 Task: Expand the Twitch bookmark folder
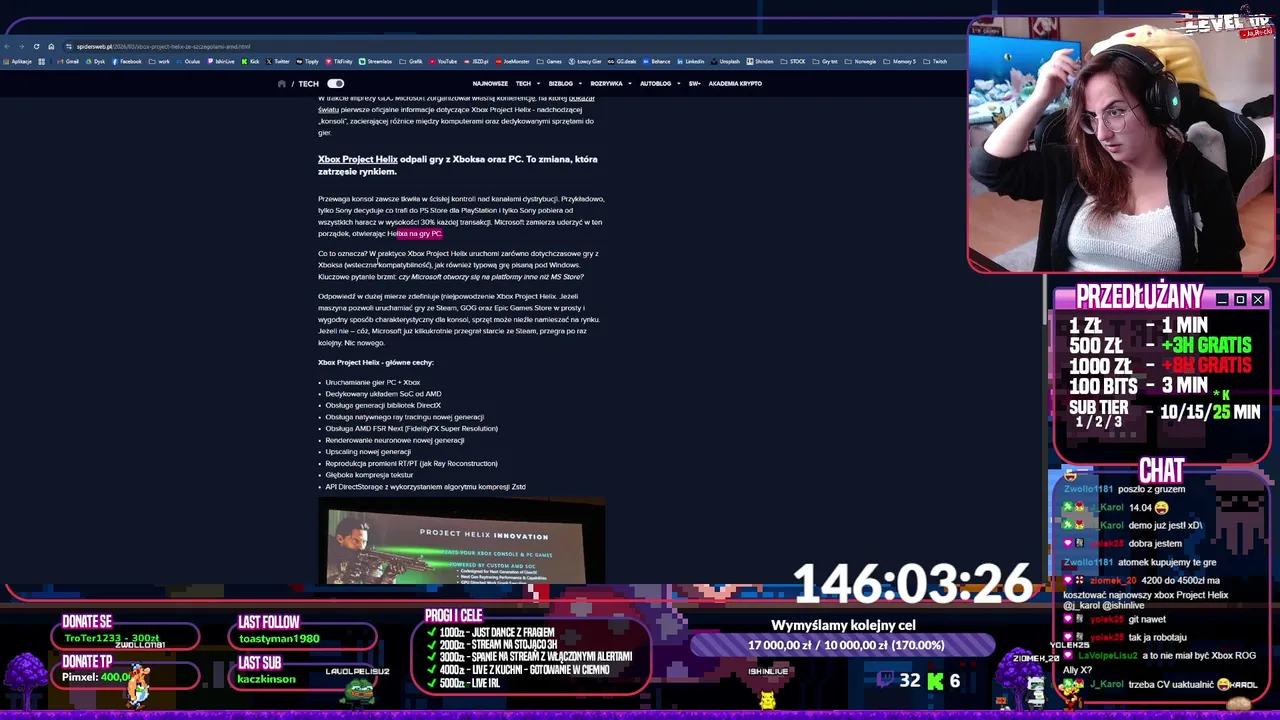934,61
